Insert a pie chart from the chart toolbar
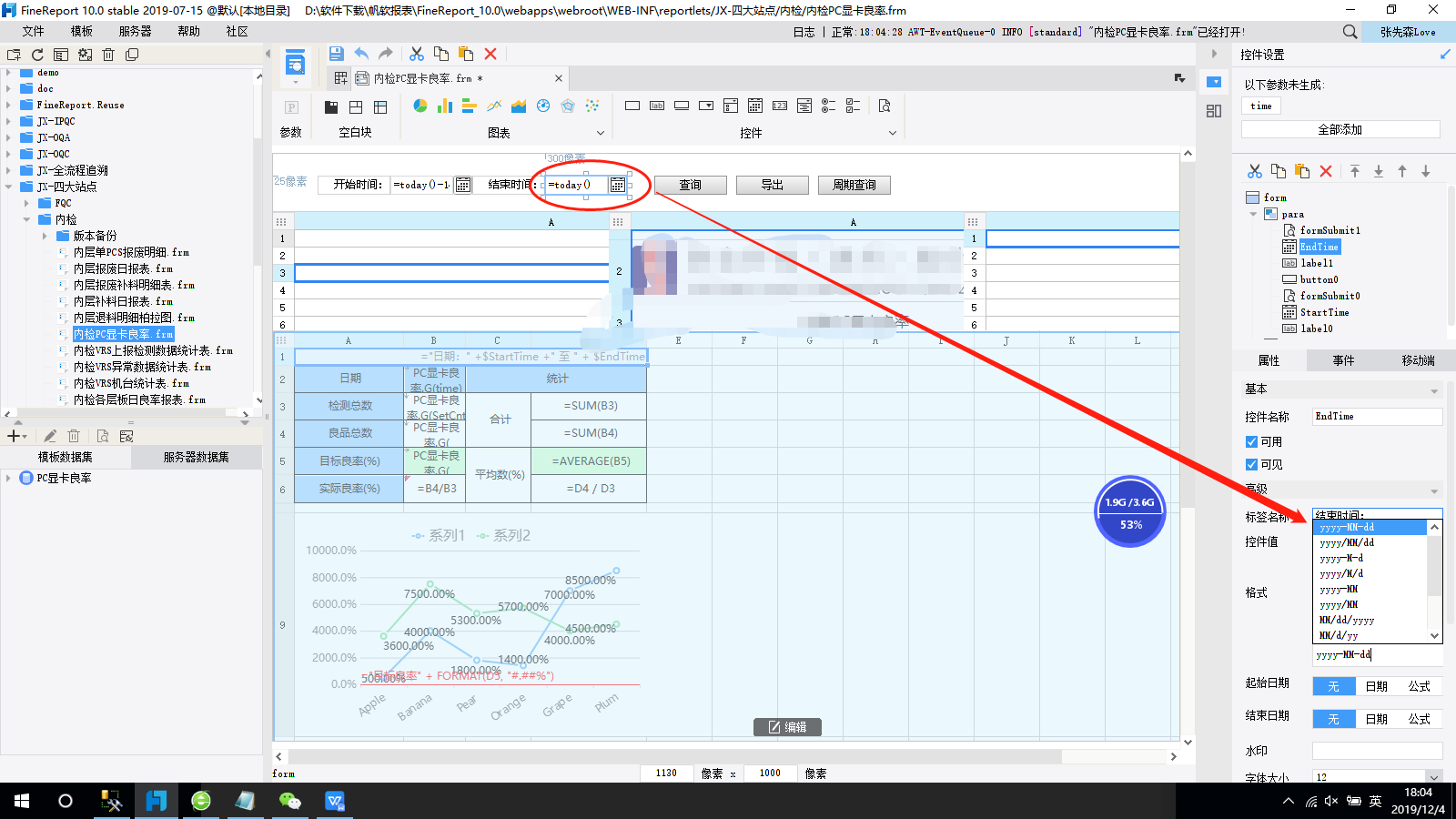Image resolution: width=1456 pixels, height=819 pixels. pyautogui.click(x=420, y=106)
